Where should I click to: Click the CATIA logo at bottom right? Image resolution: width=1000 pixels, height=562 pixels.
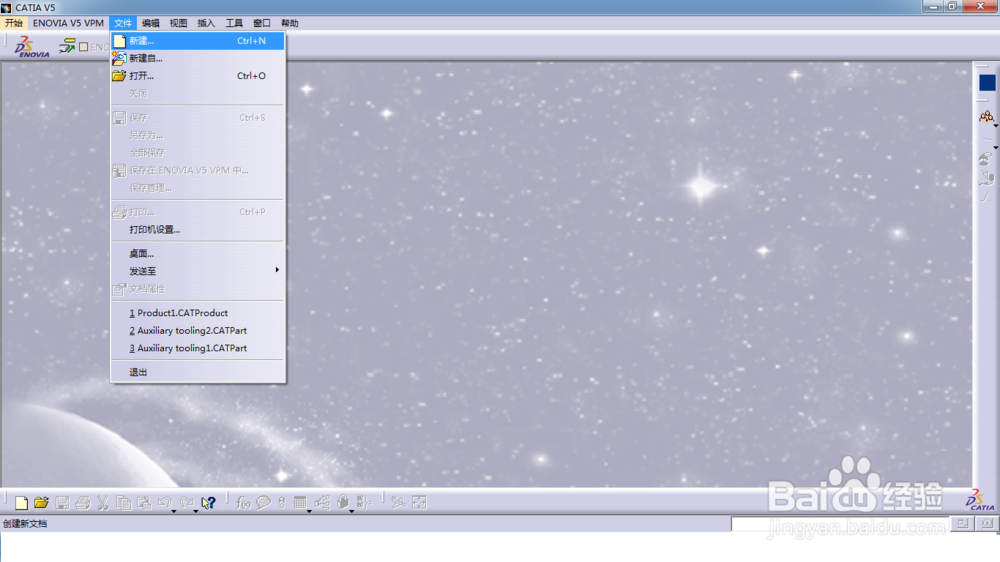(x=980, y=499)
